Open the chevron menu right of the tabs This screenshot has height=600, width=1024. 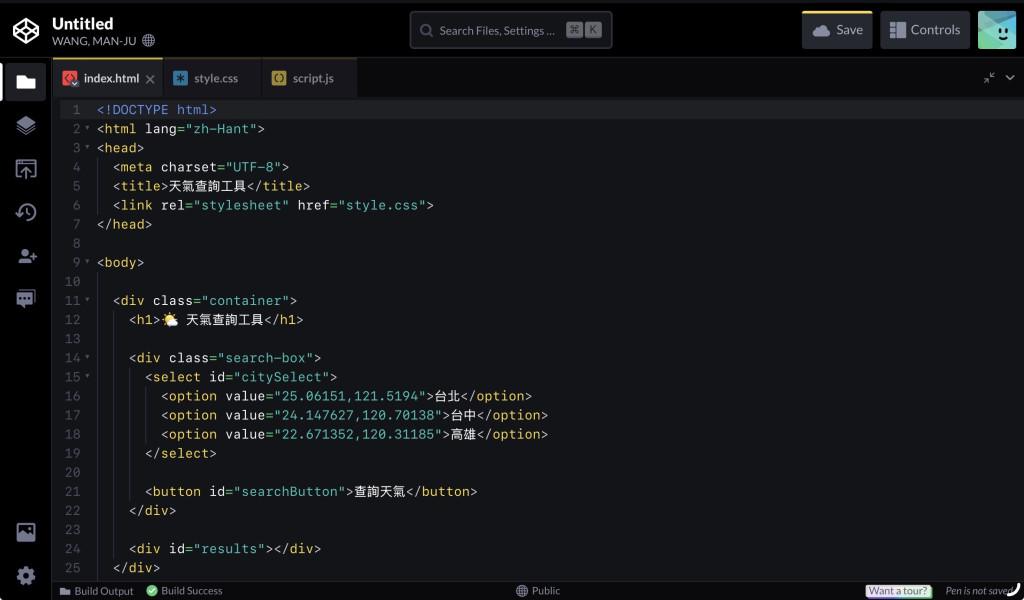1010,78
